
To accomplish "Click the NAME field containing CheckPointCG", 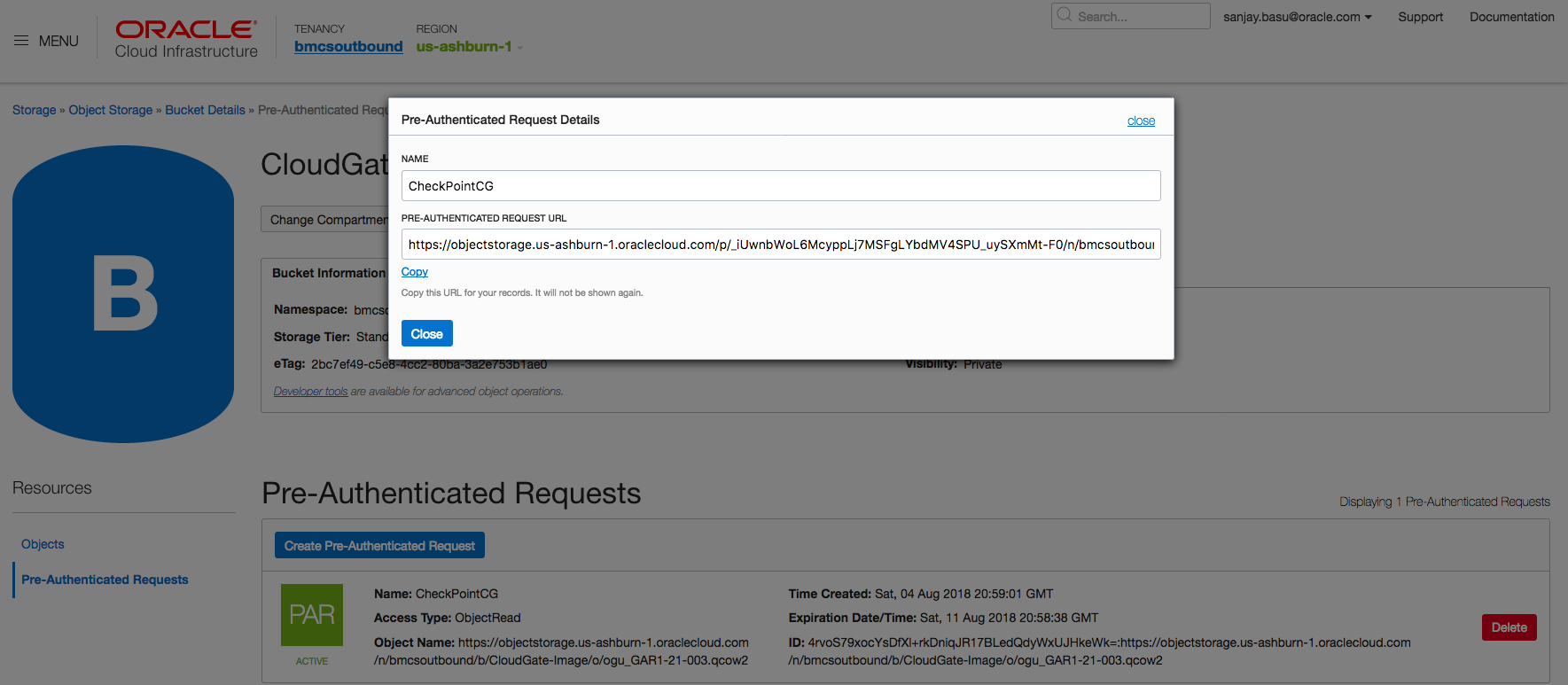I will [x=780, y=186].
